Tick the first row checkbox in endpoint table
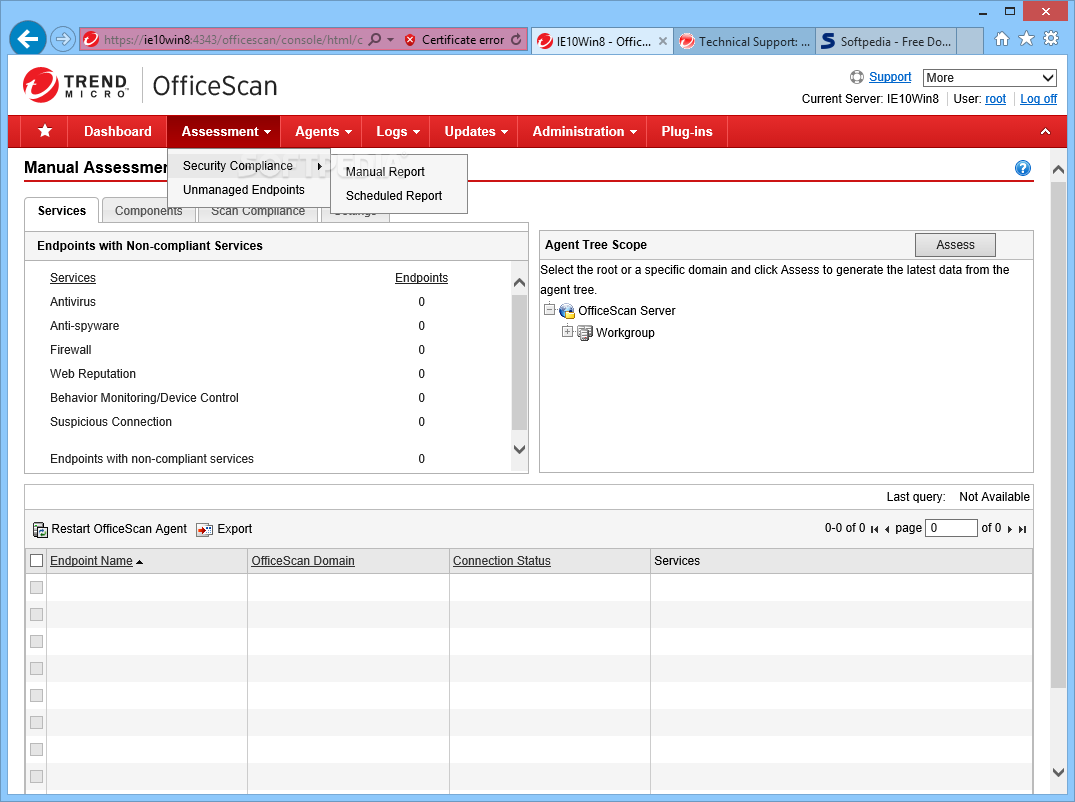1075x802 pixels. point(37,587)
